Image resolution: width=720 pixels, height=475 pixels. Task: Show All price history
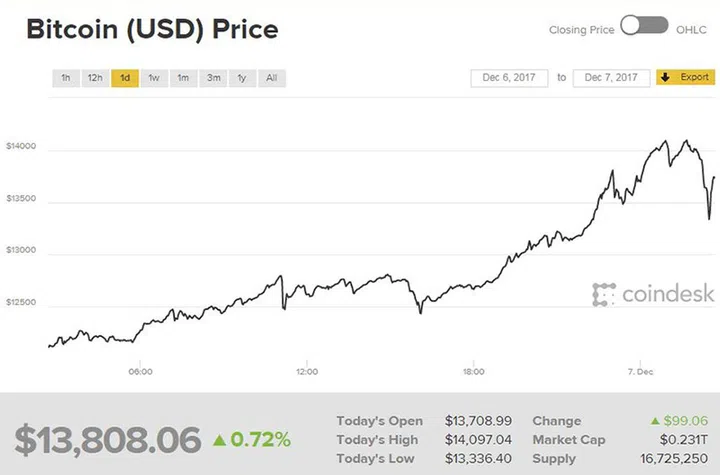click(271, 78)
